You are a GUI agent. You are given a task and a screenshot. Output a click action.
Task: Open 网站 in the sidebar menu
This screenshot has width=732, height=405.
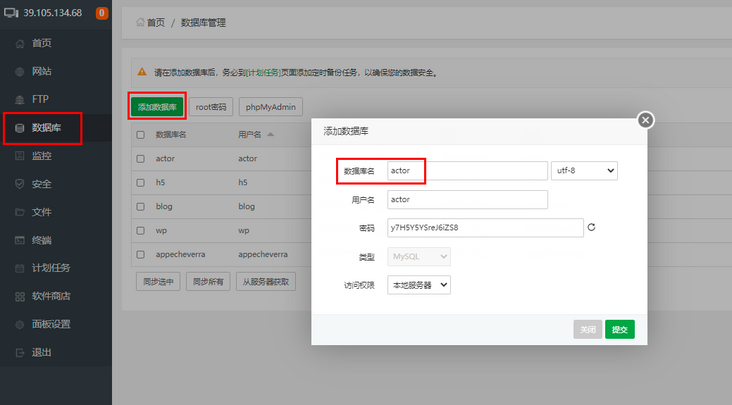coord(42,71)
